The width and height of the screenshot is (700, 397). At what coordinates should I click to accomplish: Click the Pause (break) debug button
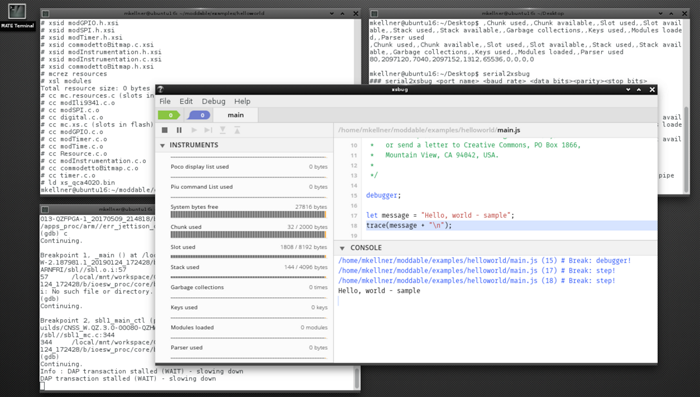point(179,130)
